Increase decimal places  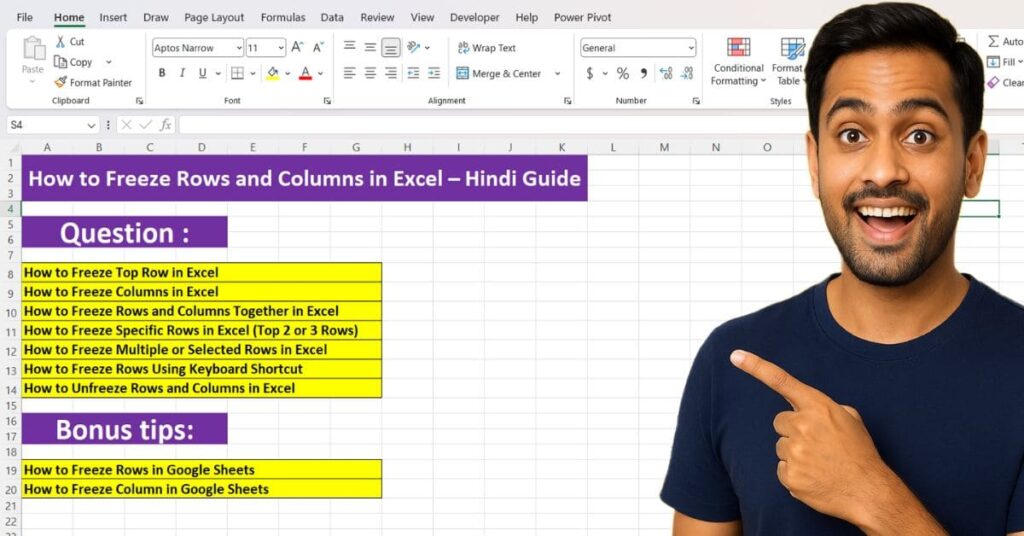(x=665, y=73)
